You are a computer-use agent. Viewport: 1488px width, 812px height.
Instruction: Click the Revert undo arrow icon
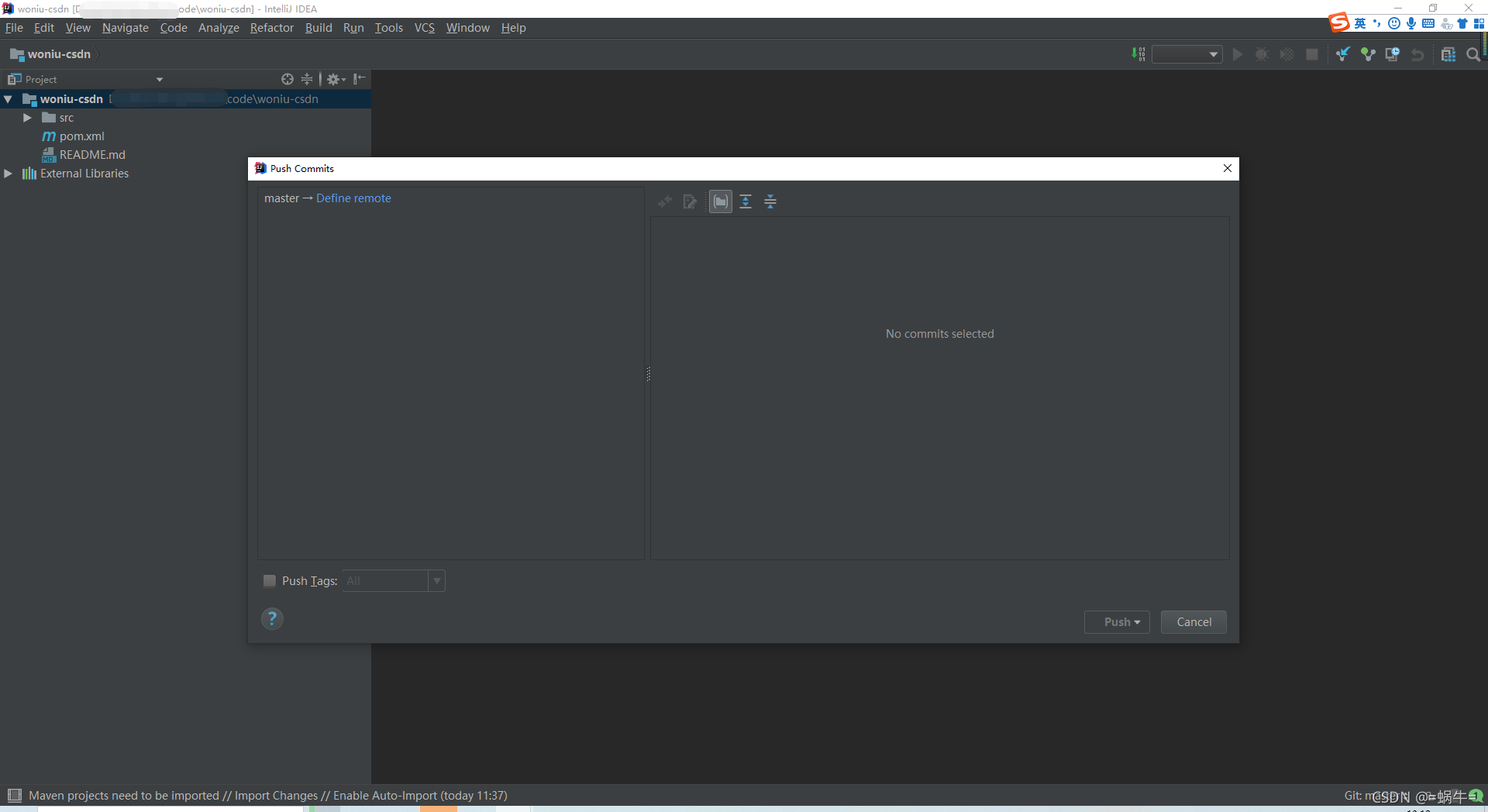tap(1417, 54)
